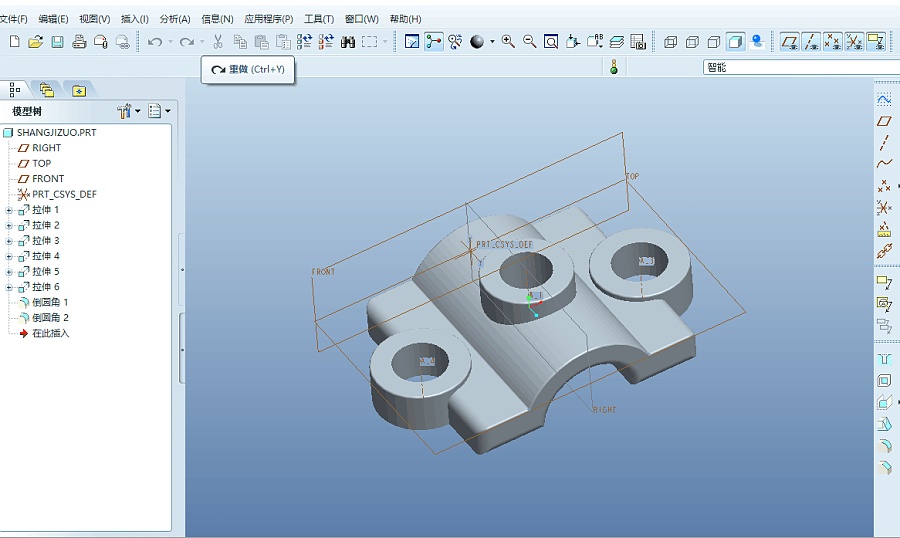Click the Round tool in right toolbar
The width and height of the screenshot is (900, 538).
(884, 446)
